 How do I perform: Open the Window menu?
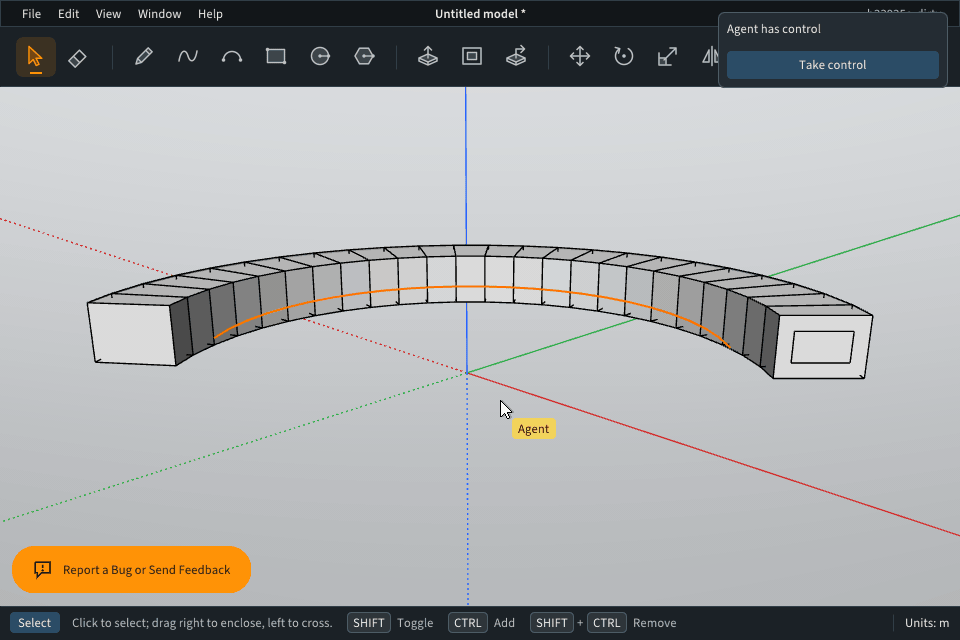coord(159,13)
